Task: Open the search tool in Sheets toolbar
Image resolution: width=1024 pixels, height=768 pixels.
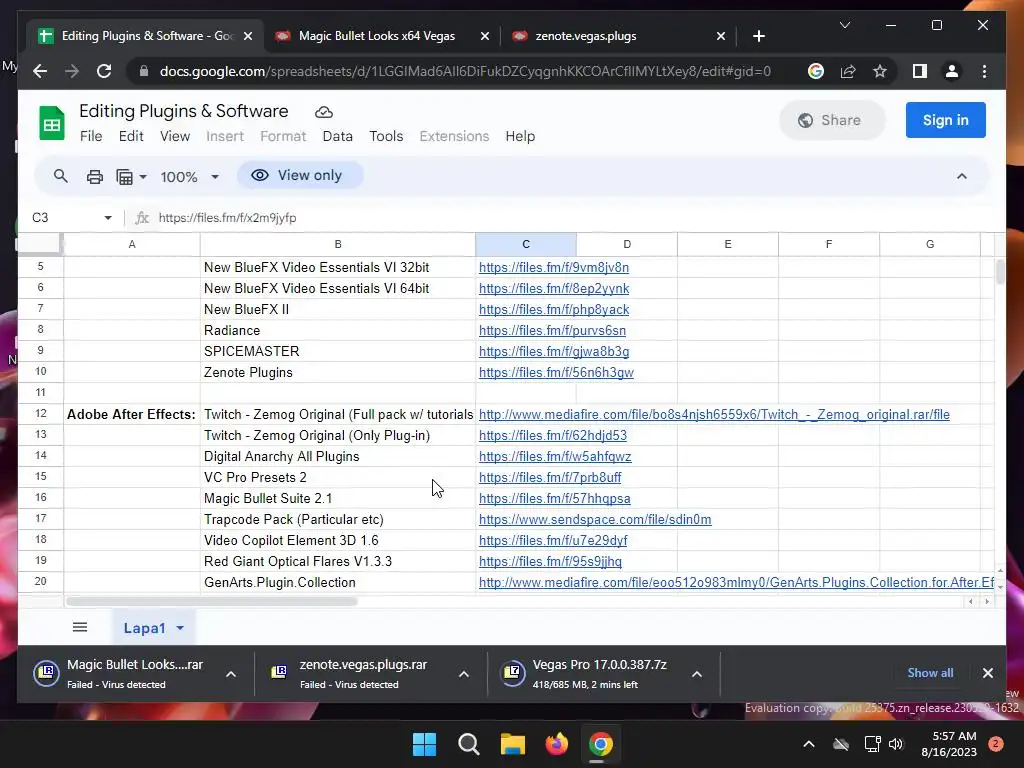Action: (61, 176)
